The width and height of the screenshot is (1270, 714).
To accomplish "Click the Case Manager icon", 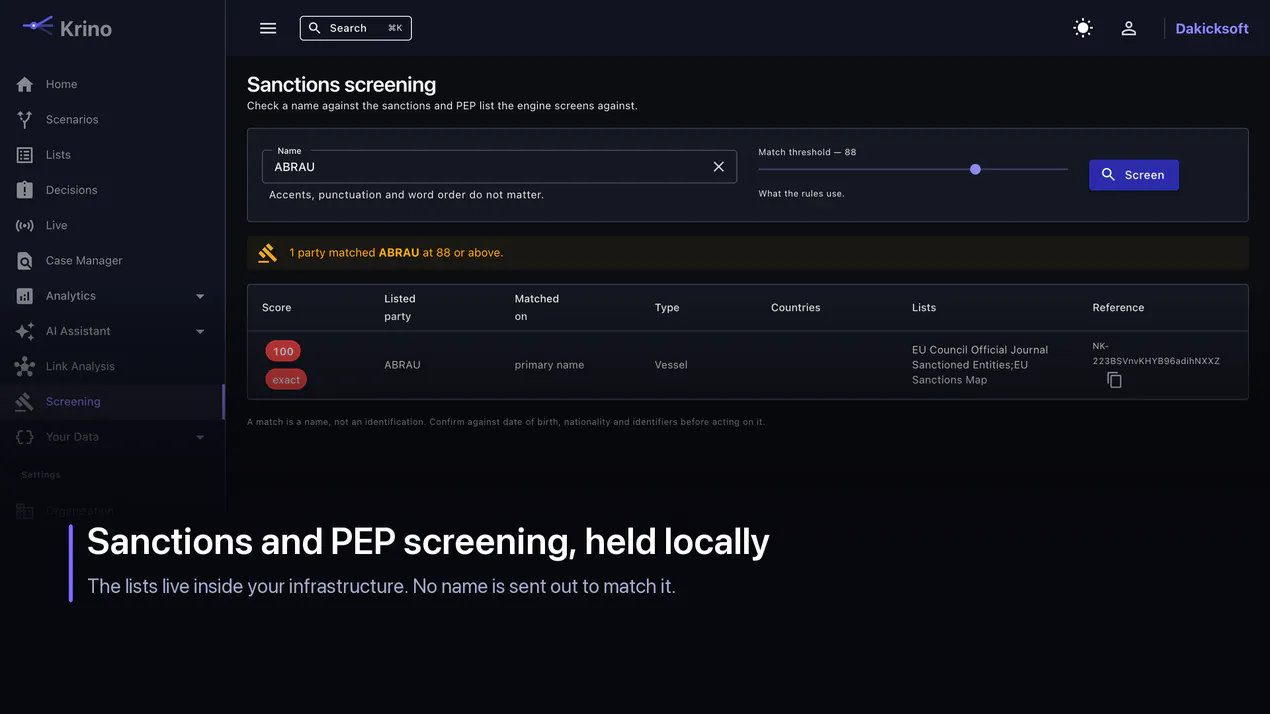I will (x=25, y=260).
